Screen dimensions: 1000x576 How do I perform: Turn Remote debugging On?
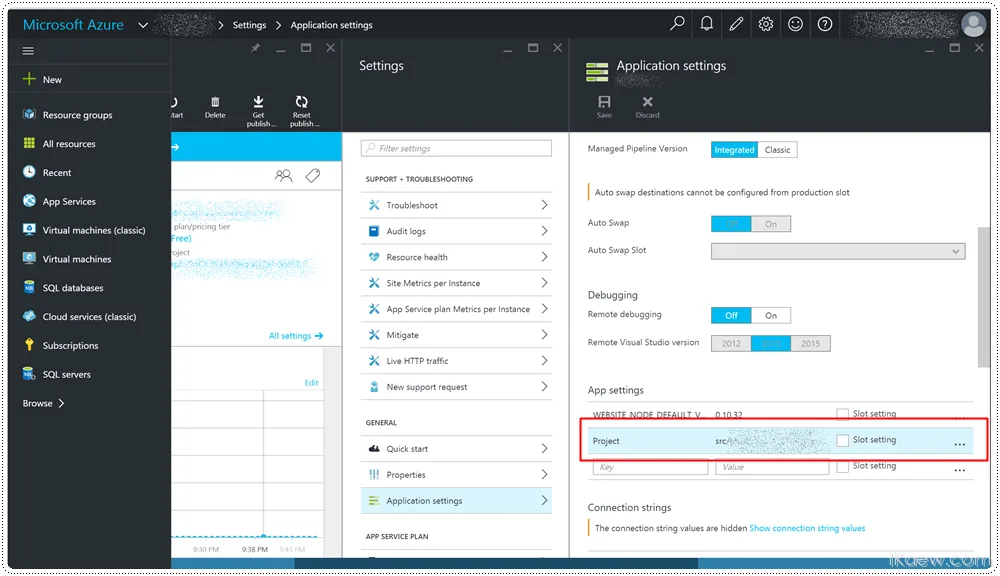[770, 315]
